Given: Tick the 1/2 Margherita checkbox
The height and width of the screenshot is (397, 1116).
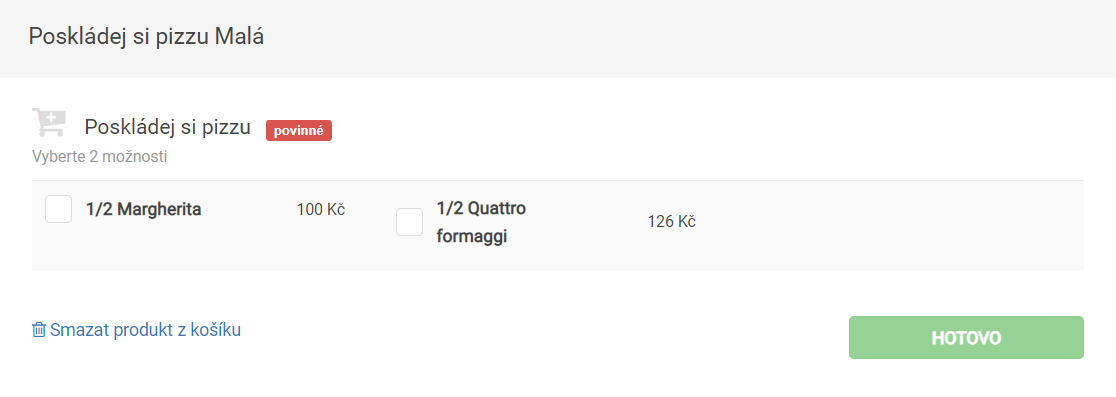Looking at the screenshot, I should tap(58, 209).
